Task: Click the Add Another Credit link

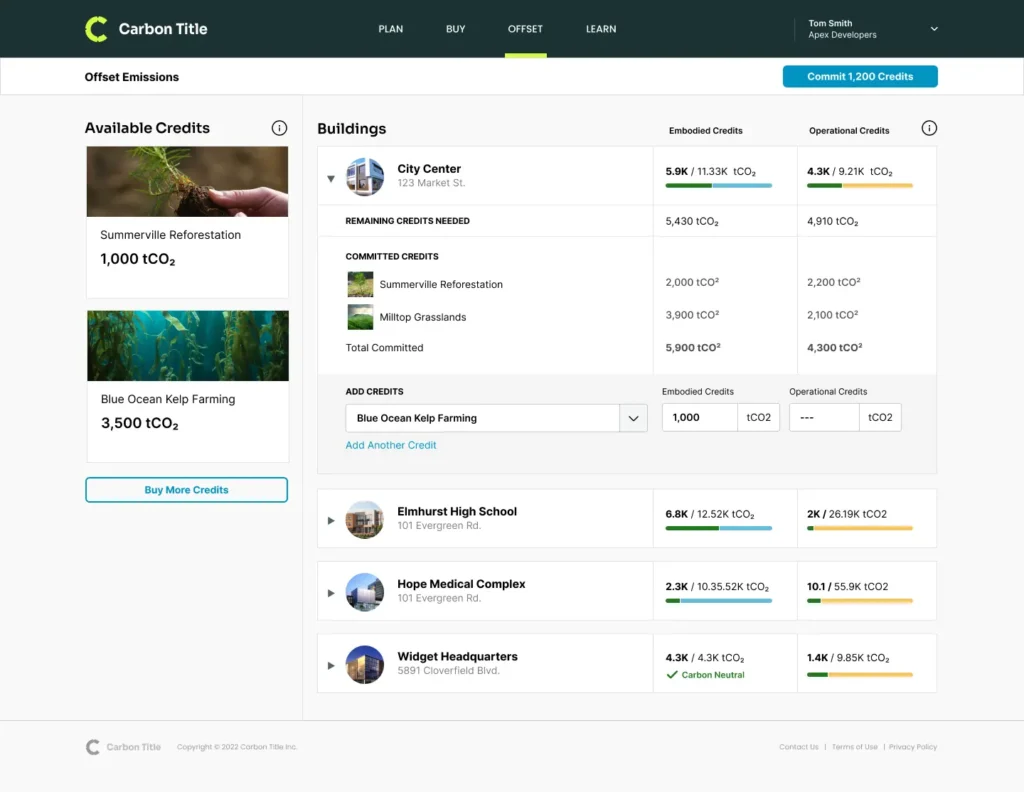Action: 391,445
